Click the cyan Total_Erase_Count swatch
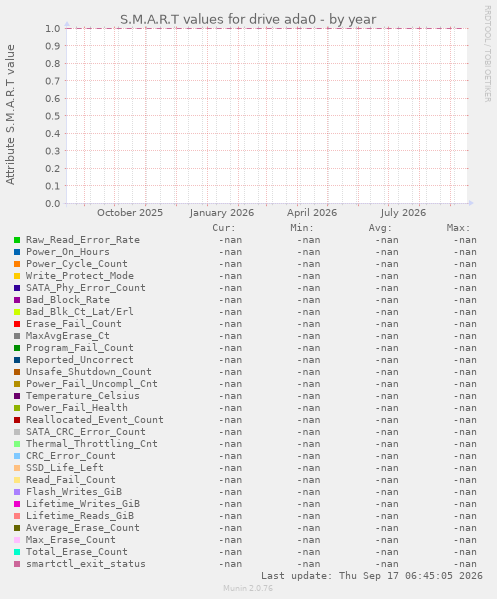The width and height of the screenshot is (497, 599). (17, 552)
